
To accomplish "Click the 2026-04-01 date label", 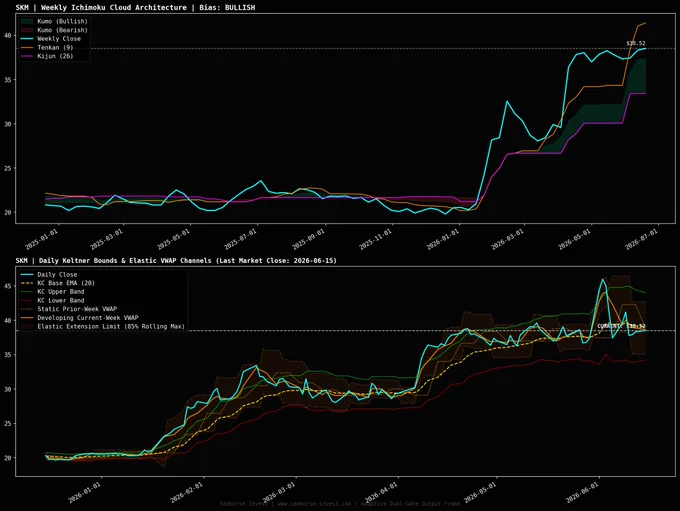I will [x=381, y=493].
